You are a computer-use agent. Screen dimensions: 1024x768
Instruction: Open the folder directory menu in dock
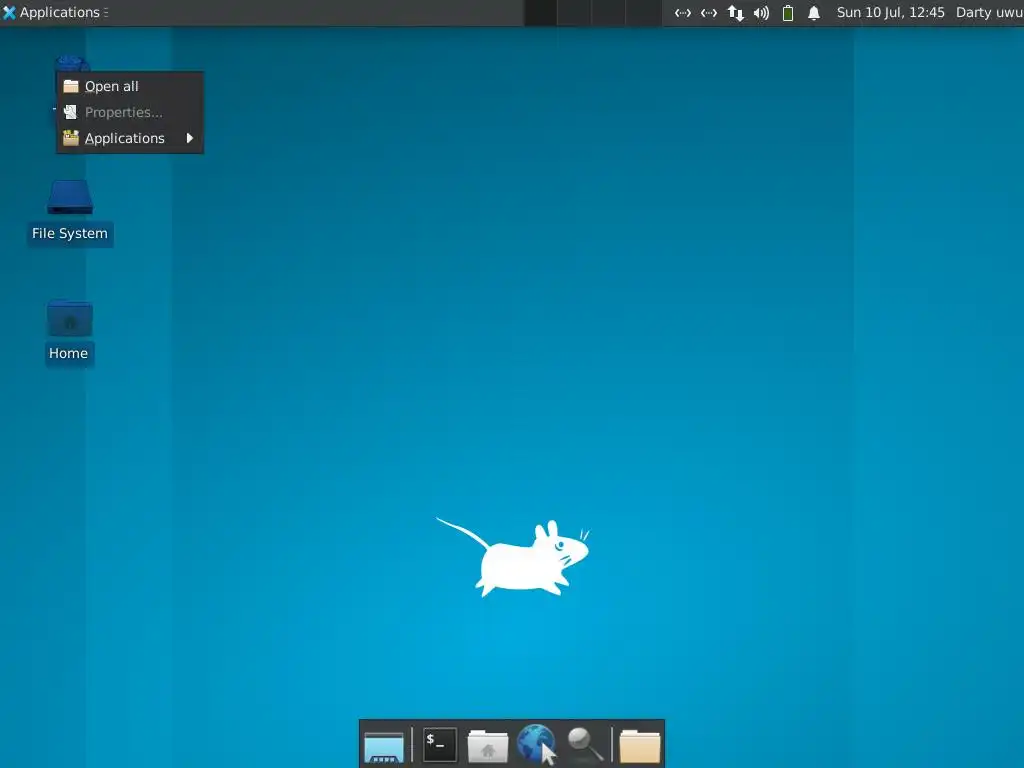pyautogui.click(x=639, y=746)
